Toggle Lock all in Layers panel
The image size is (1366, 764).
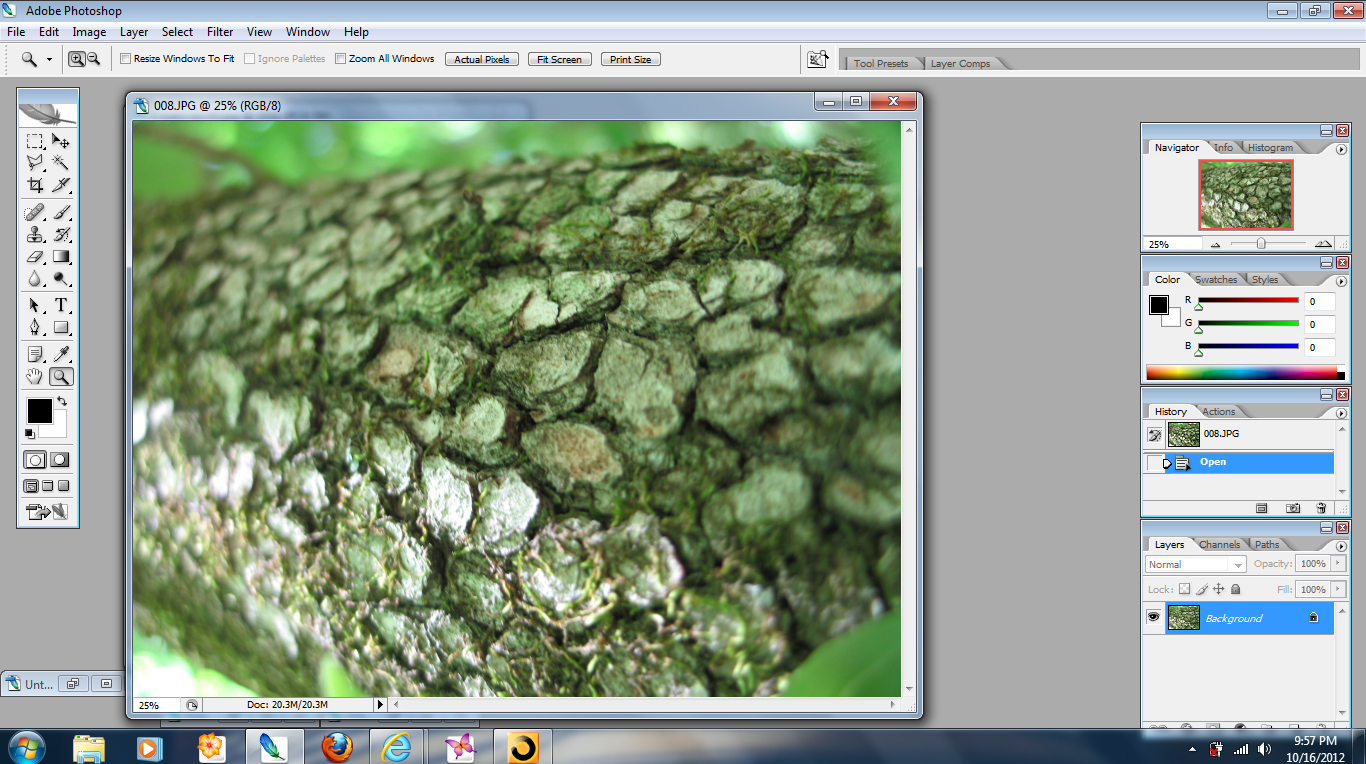click(1236, 590)
